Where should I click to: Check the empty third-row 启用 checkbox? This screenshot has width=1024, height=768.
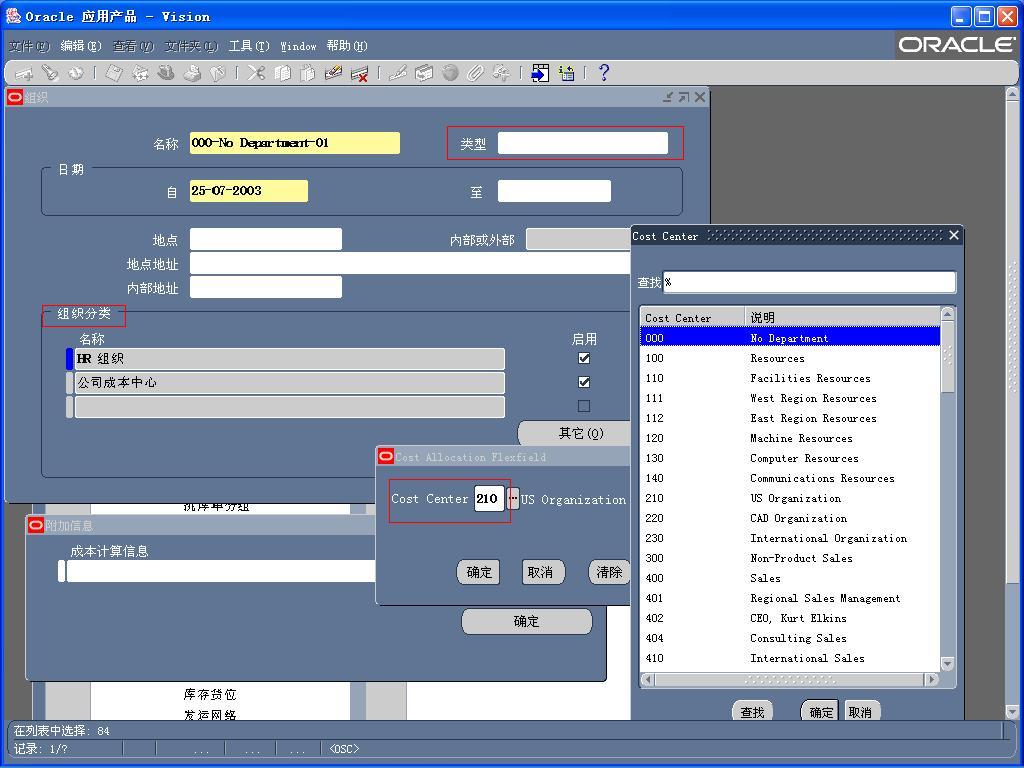pyautogui.click(x=584, y=406)
